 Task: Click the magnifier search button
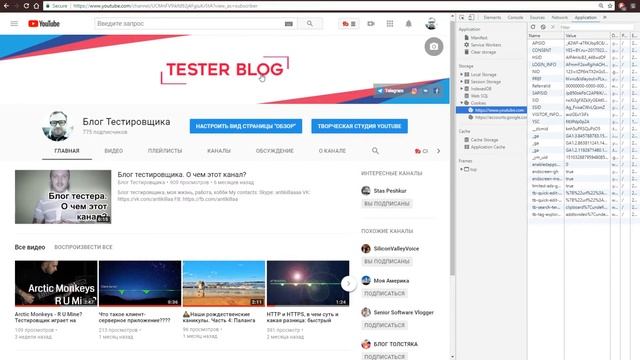(310, 24)
